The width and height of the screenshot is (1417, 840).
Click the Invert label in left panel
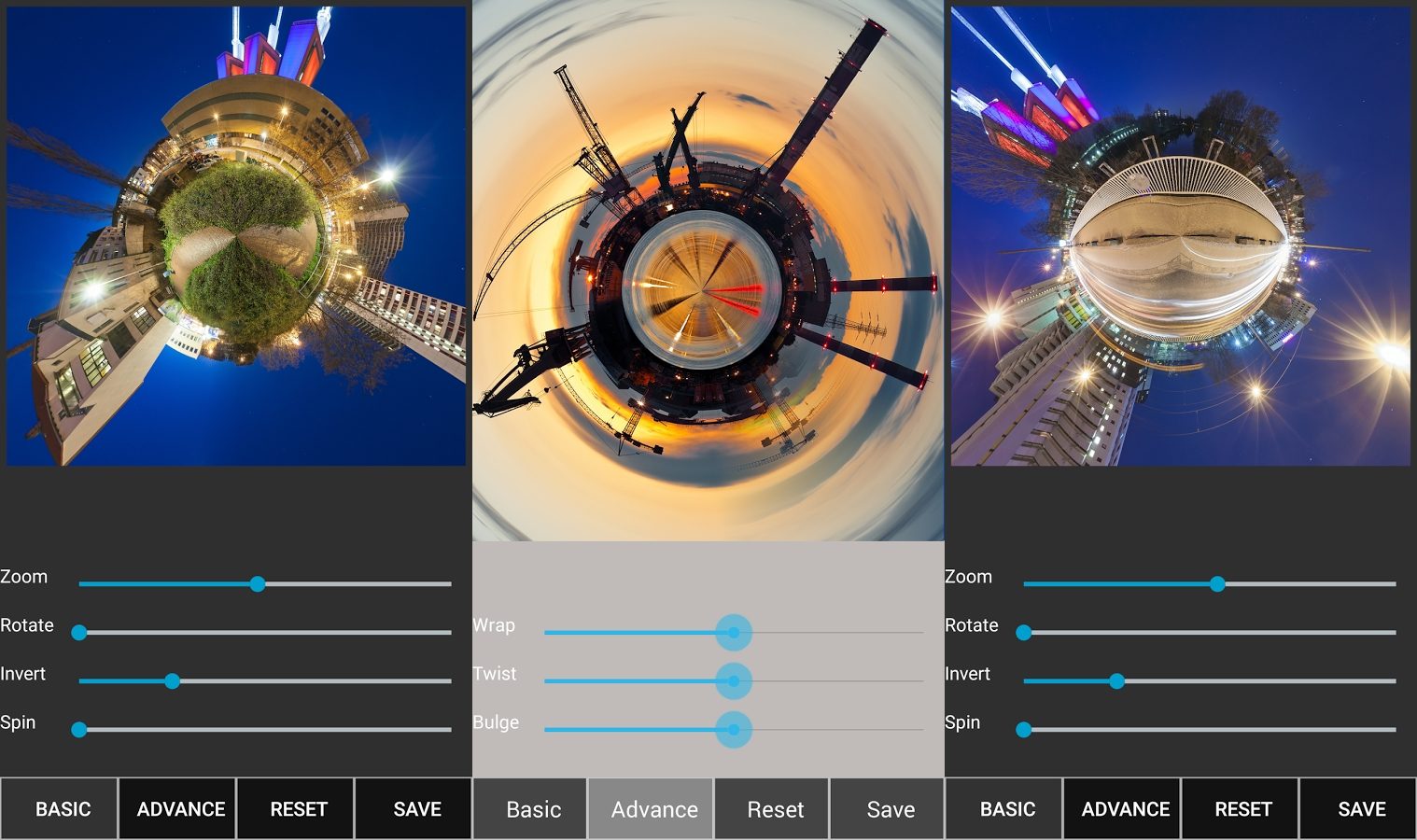[23, 674]
